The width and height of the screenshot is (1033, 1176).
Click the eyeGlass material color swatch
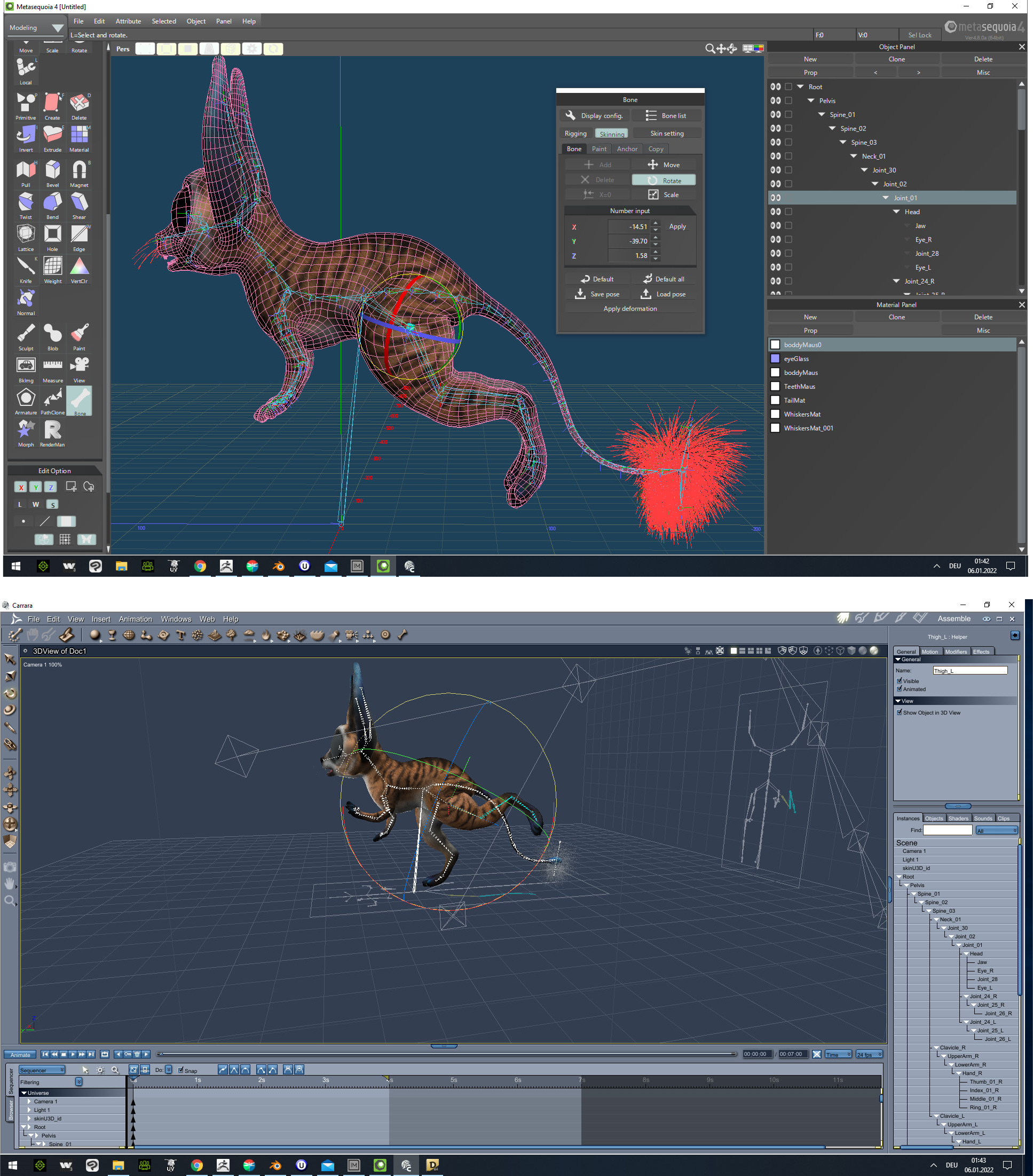pyautogui.click(x=775, y=358)
